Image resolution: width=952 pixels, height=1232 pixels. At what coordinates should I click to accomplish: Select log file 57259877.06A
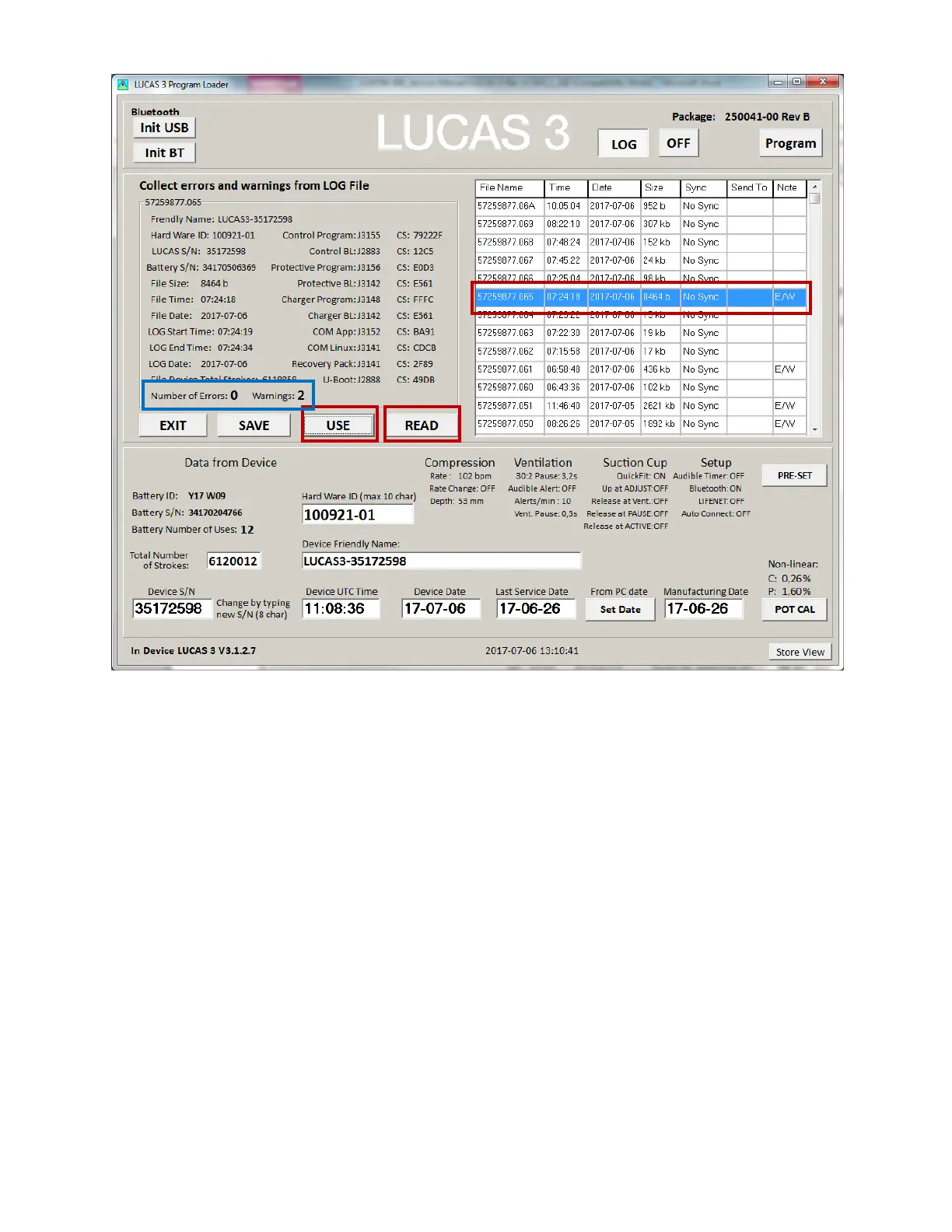642,206
